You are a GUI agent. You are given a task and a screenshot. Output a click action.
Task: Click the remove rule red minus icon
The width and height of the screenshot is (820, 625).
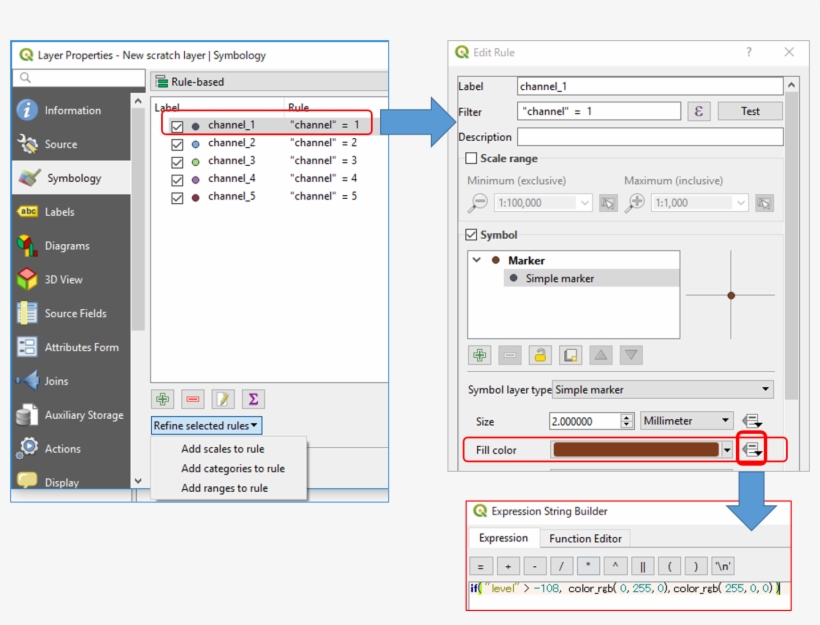[x=193, y=399]
